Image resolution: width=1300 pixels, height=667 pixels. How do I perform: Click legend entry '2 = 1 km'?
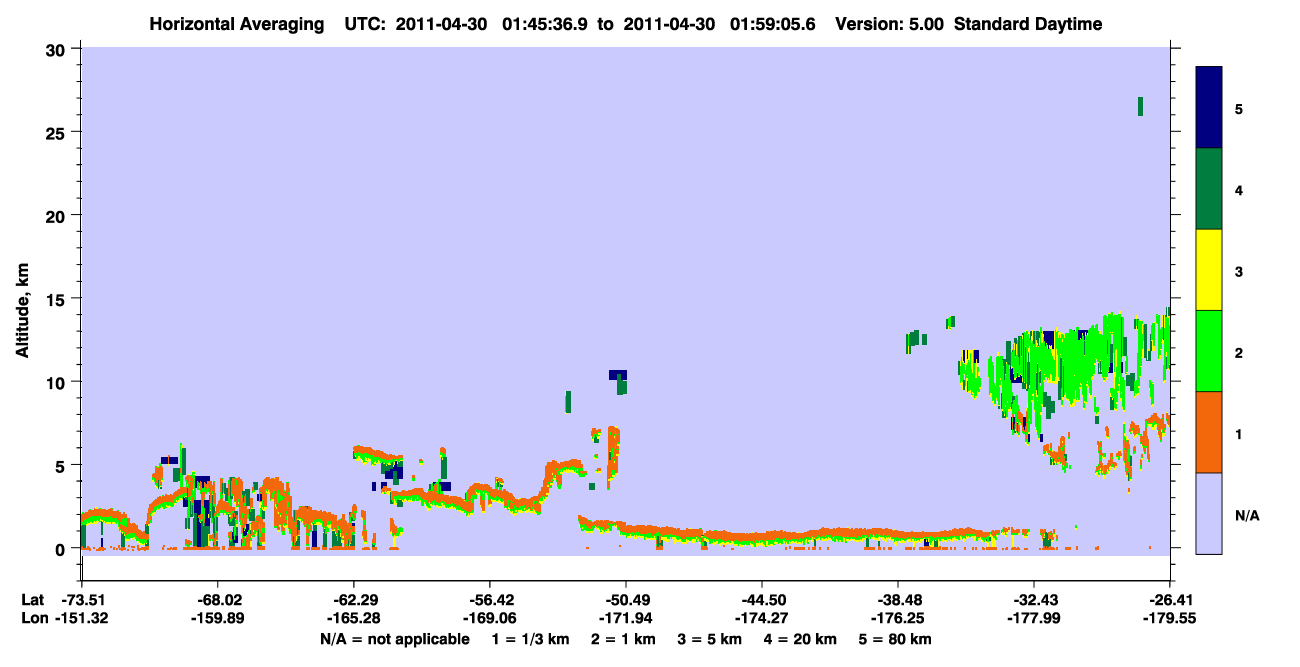point(625,639)
